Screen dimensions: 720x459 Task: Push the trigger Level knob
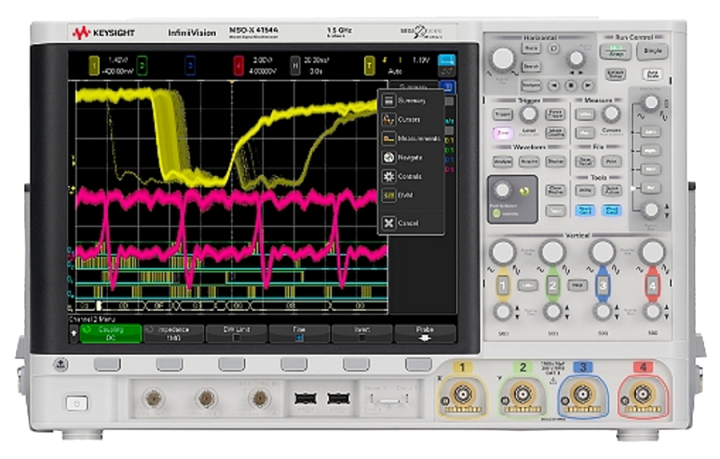pos(529,114)
